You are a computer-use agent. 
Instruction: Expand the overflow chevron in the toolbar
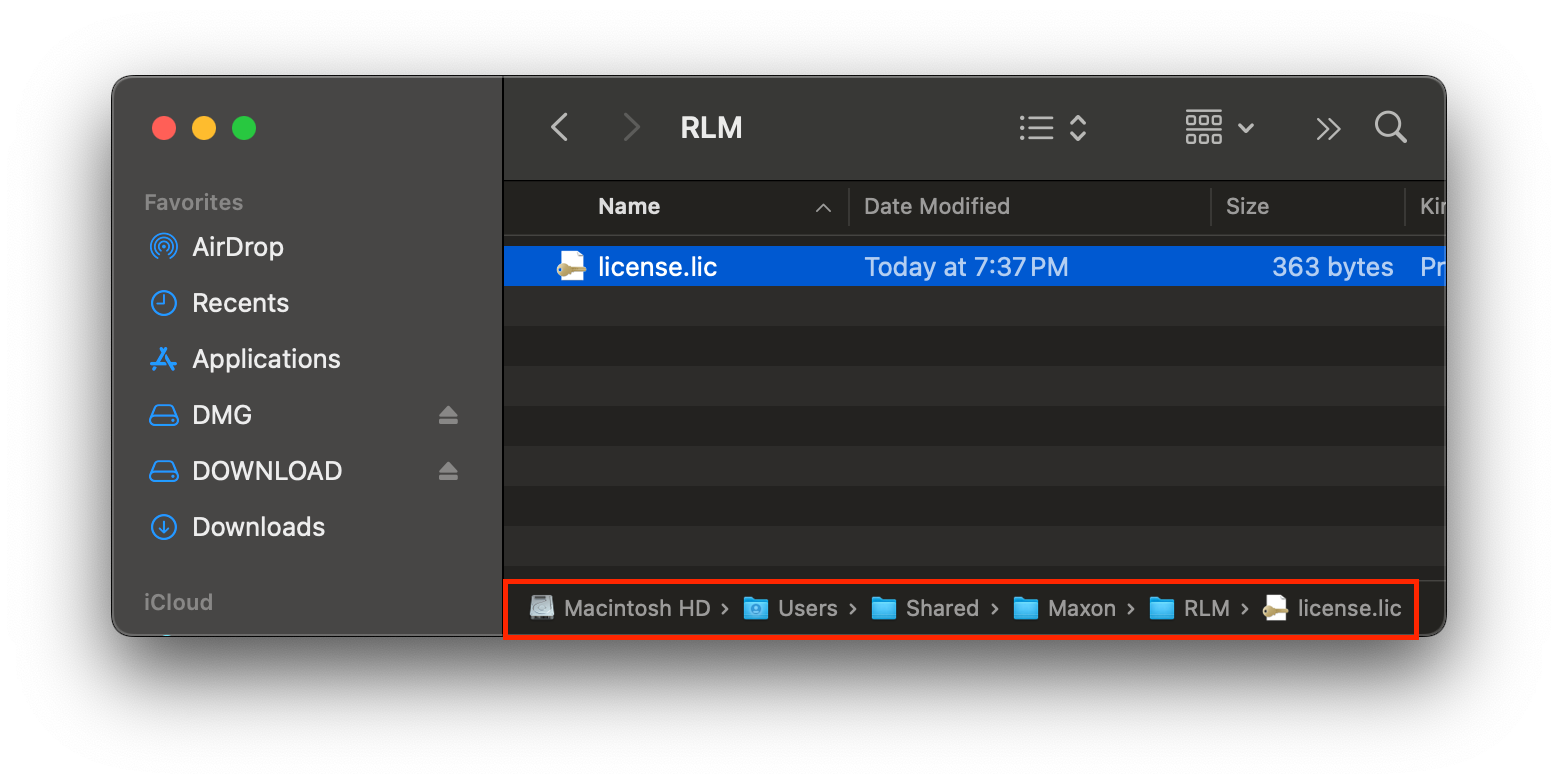click(x=1327, y=127)
